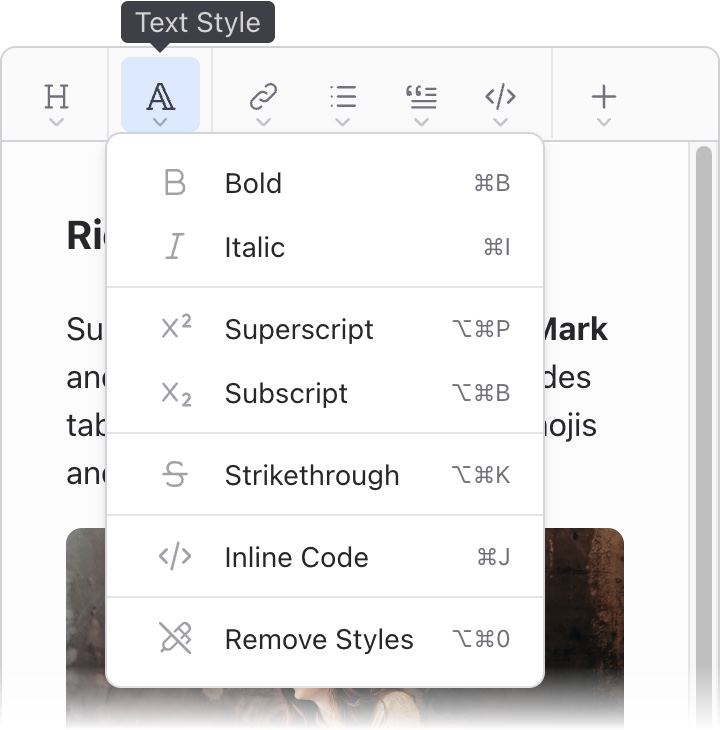Select Inline Code menu item
This screenshot has height=730, width=720.
tap(325, 557)
